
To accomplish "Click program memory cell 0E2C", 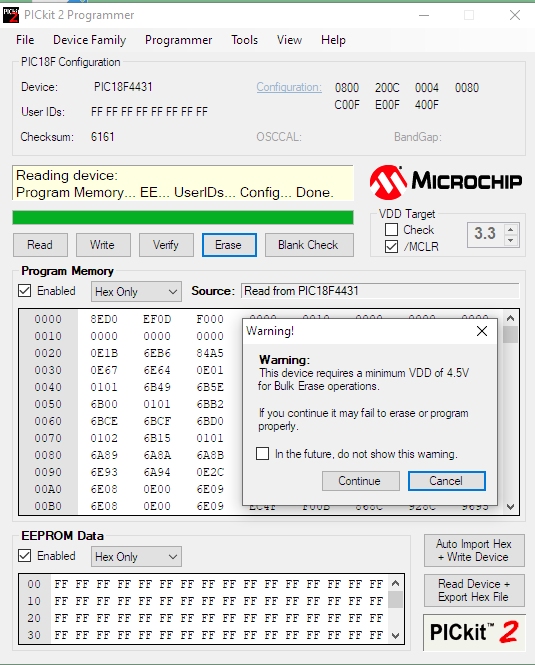I will pos(210,472).
